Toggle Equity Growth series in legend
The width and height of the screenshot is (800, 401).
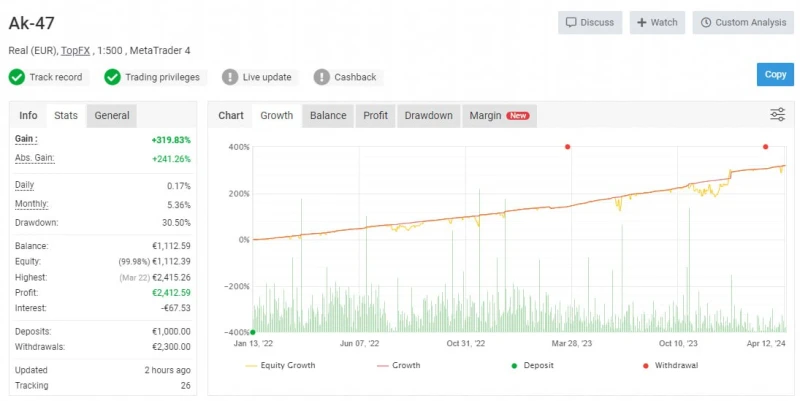(280, 365)
